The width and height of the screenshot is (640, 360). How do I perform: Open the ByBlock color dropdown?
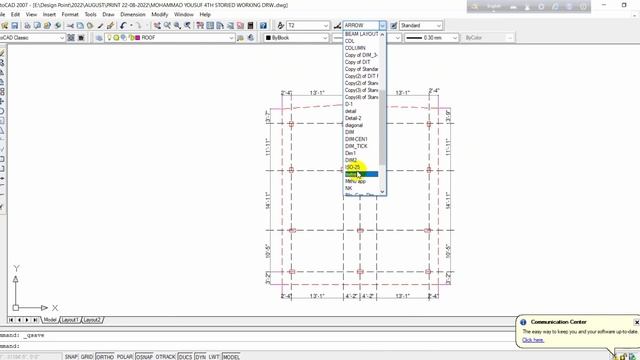click(x=325, y=38)
